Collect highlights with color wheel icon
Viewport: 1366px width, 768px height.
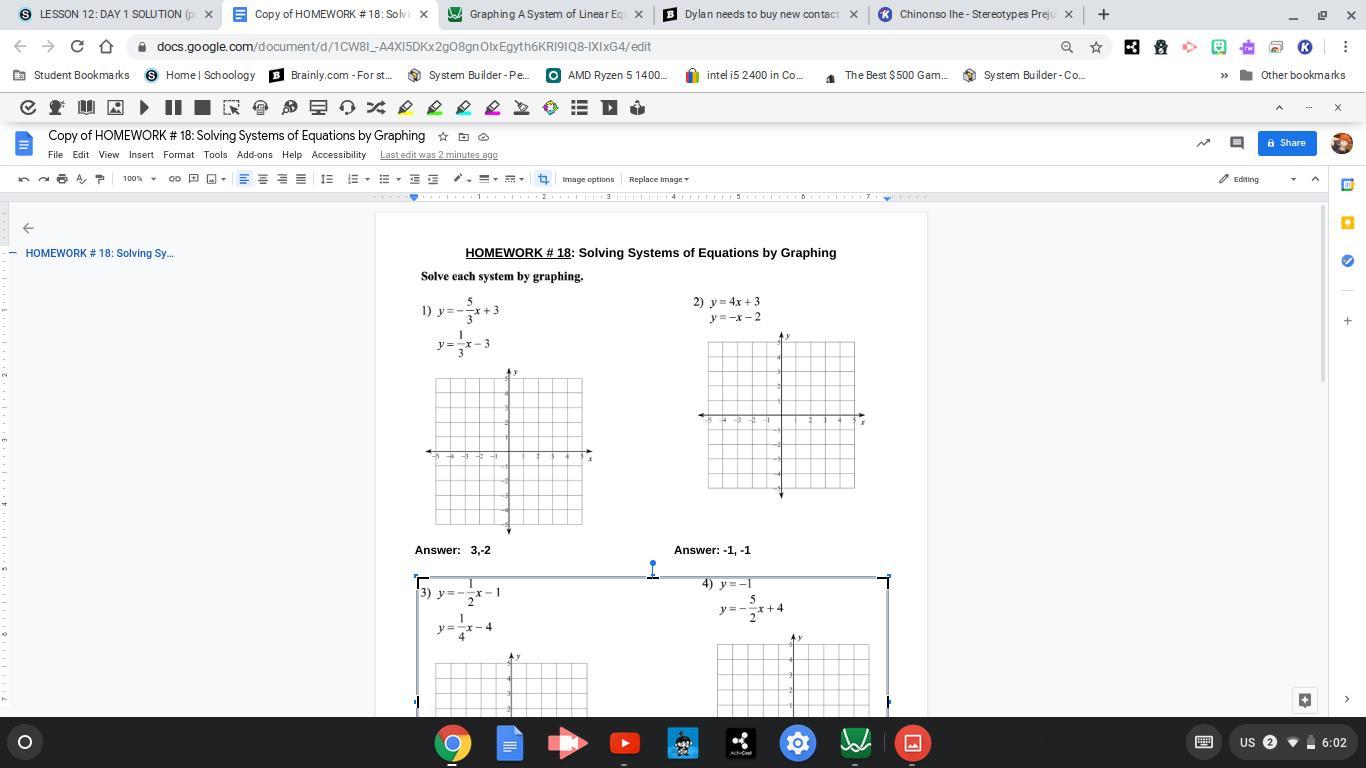point(550,108)
